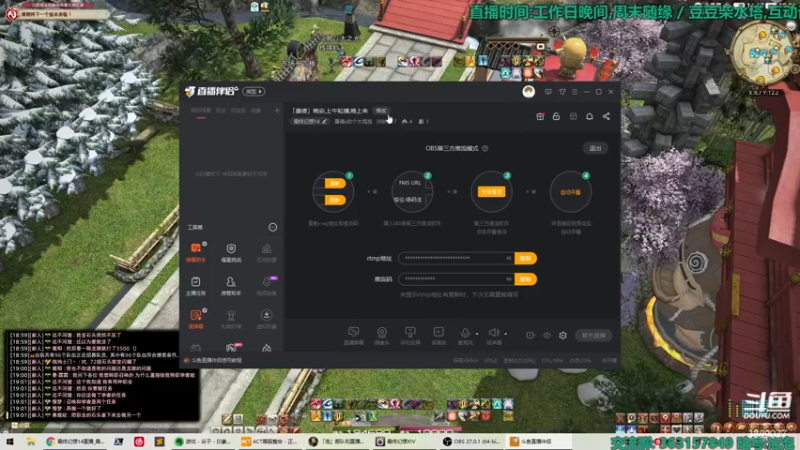This screenshot has width=800, height=450.
Task: Open the download-arrow virtual tool
Action: pyautogui.click(x=266, y=319)
